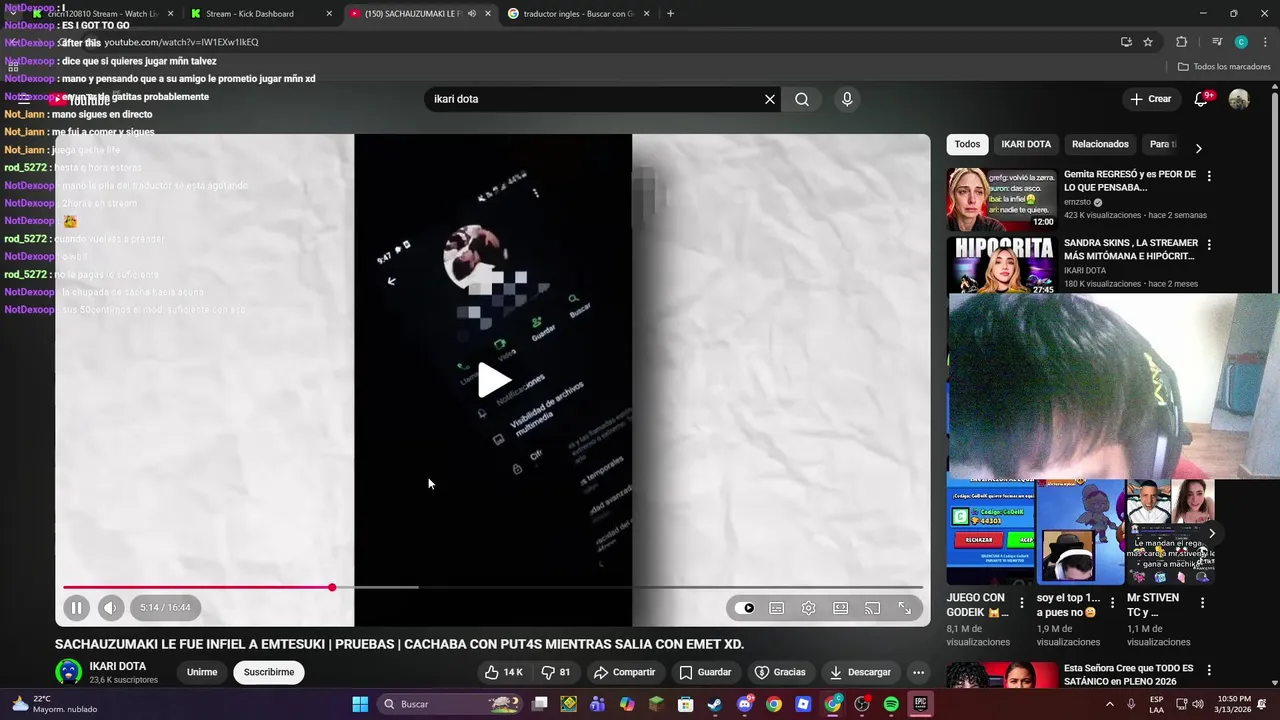The width and height of the screenshot is (1280, 720).
Task: Open the IKARI DOTA channel avatar
Action: tap(68, 672)
